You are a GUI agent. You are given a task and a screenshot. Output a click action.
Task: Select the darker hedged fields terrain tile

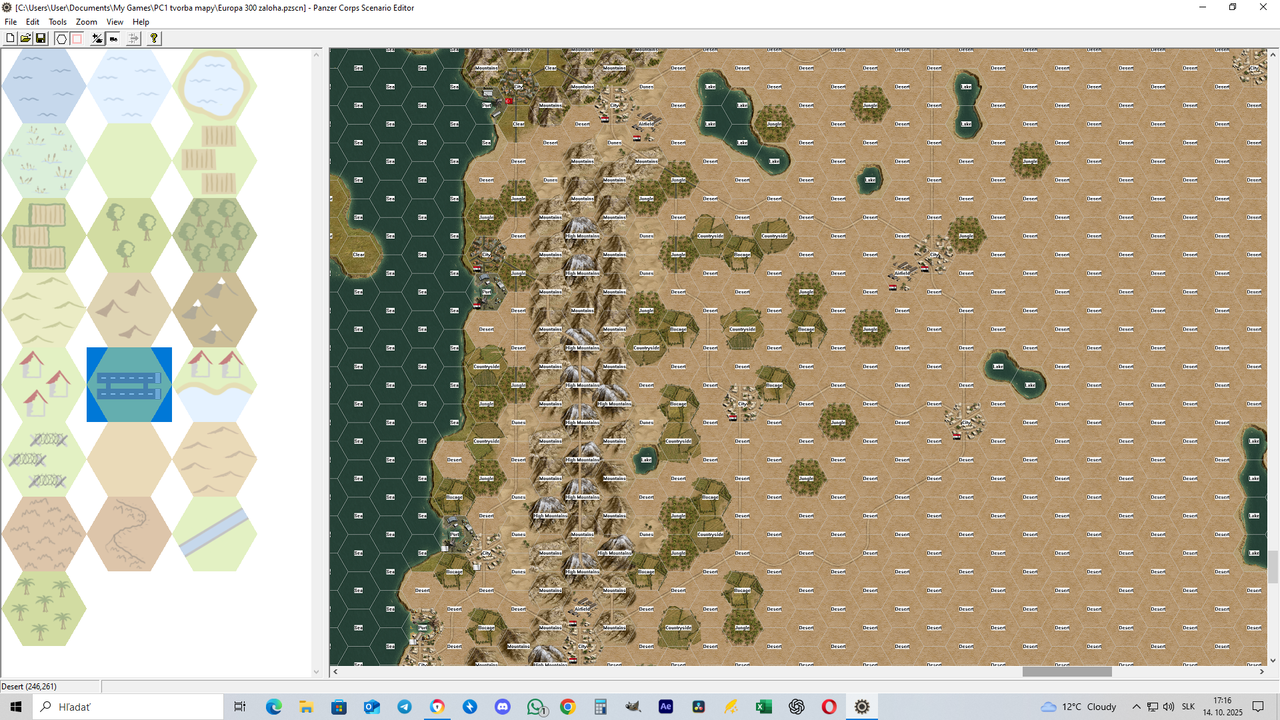click(44, 235)
